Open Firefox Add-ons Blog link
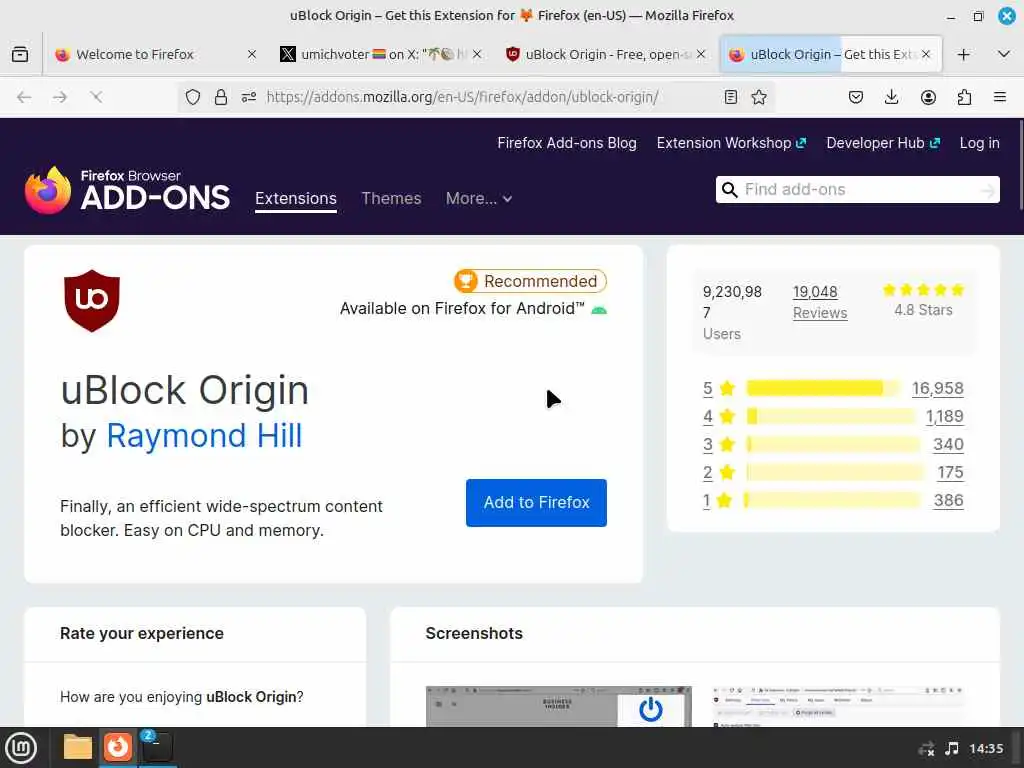 click(567, 143)
